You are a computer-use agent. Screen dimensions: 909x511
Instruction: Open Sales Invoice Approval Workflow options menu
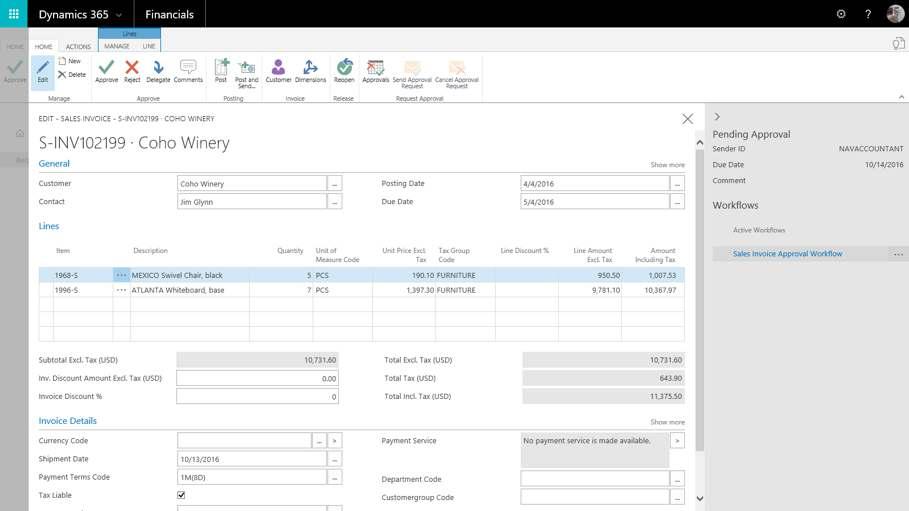[x=898, y=254]
